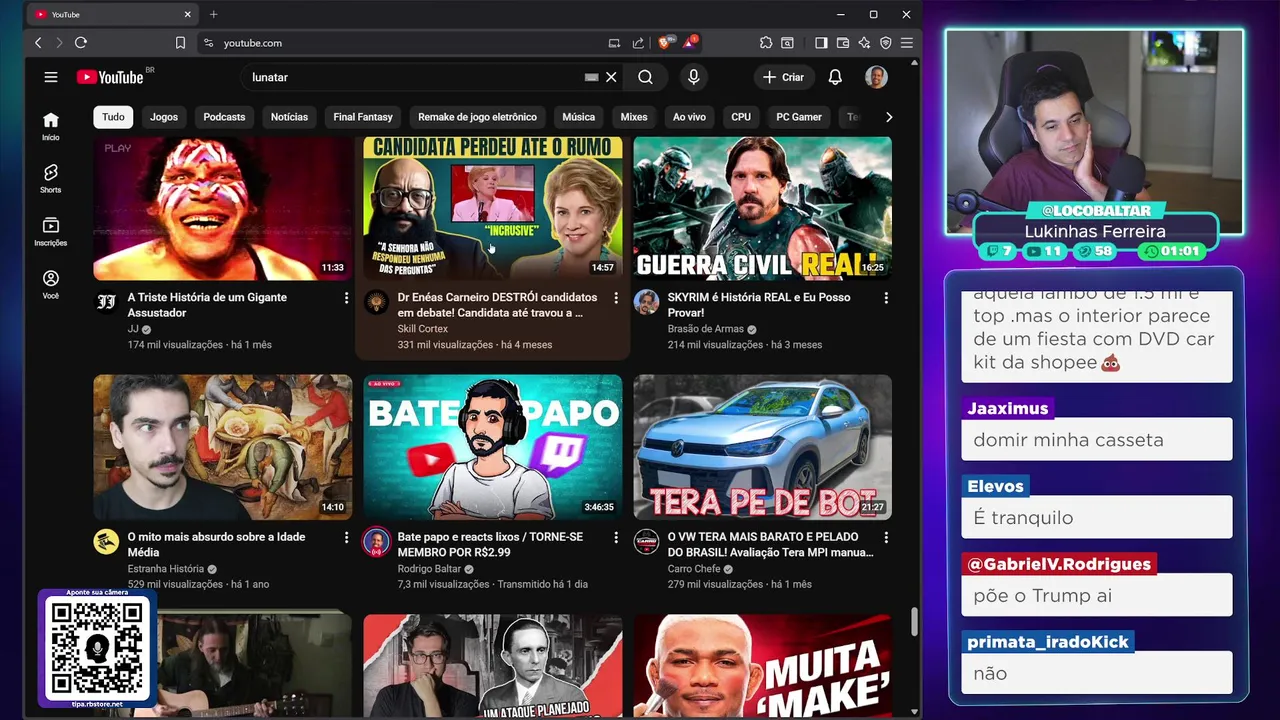
Task: Open the browser extensions puzzle icon
Action: [766, 43]
